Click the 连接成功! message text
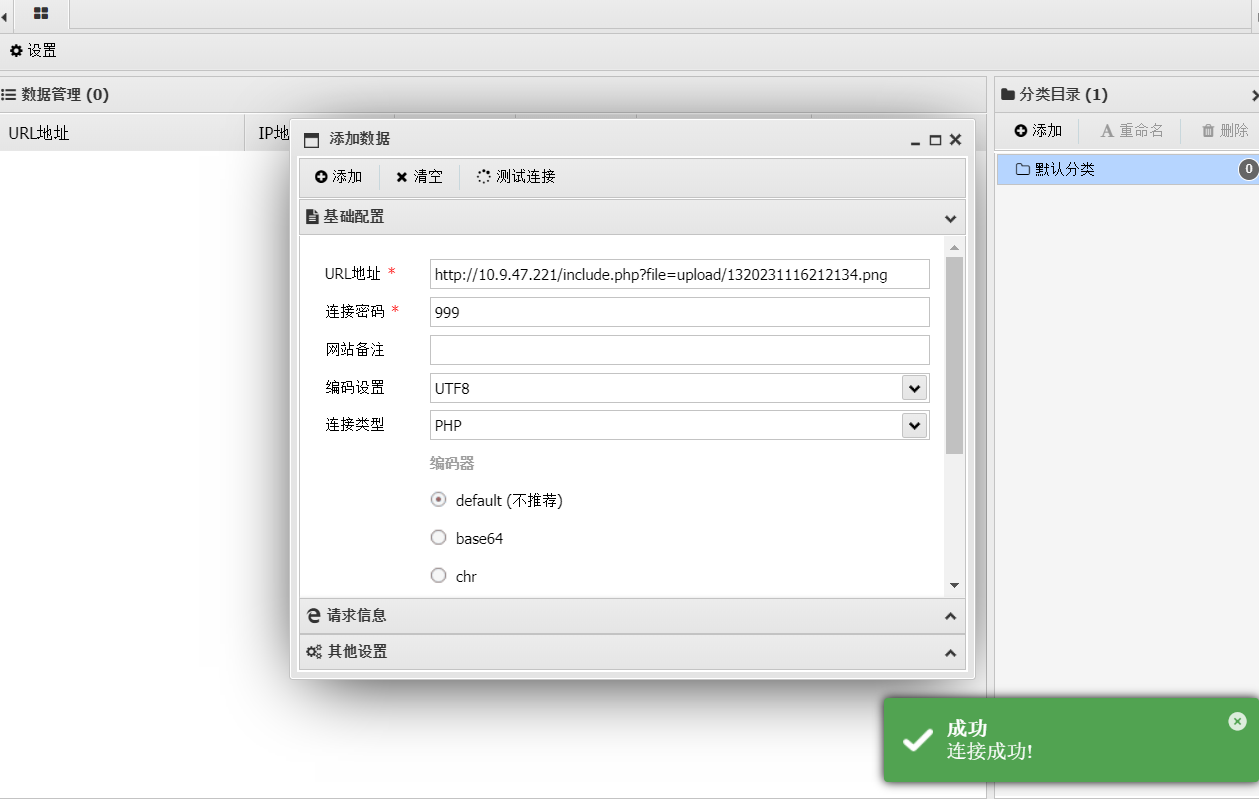The image size is (1259, 799). coord(990,751)
